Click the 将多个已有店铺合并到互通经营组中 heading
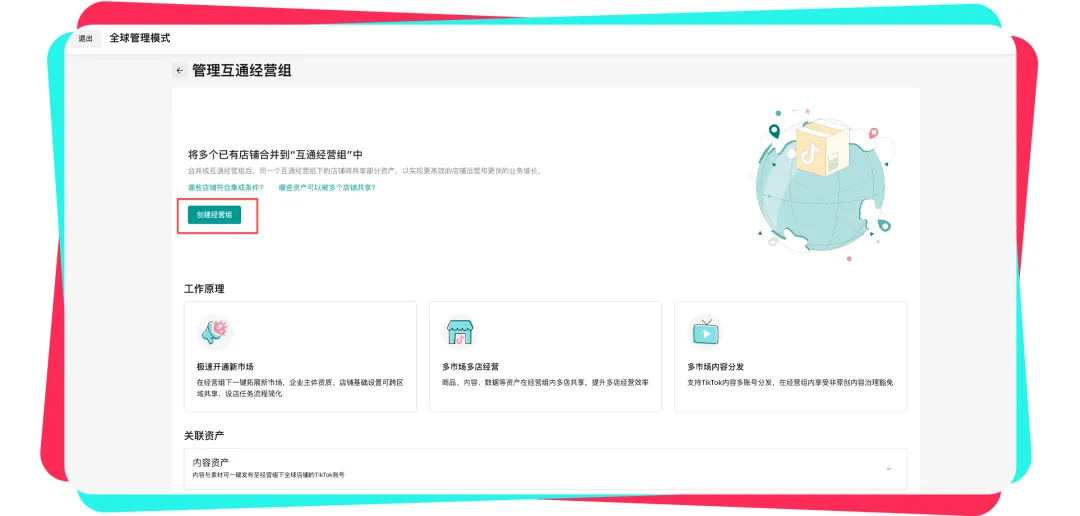The height and width of the screenshot is (516, 1080). [275, 155]
